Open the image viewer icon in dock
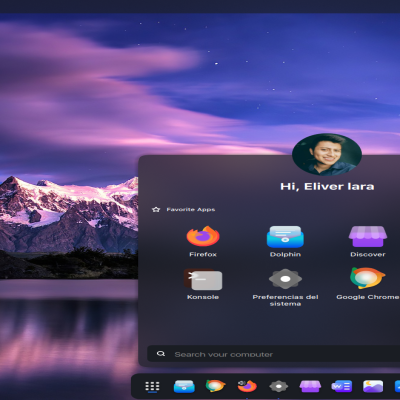This screenshot has height=400, width=400. tap(373, 386)
